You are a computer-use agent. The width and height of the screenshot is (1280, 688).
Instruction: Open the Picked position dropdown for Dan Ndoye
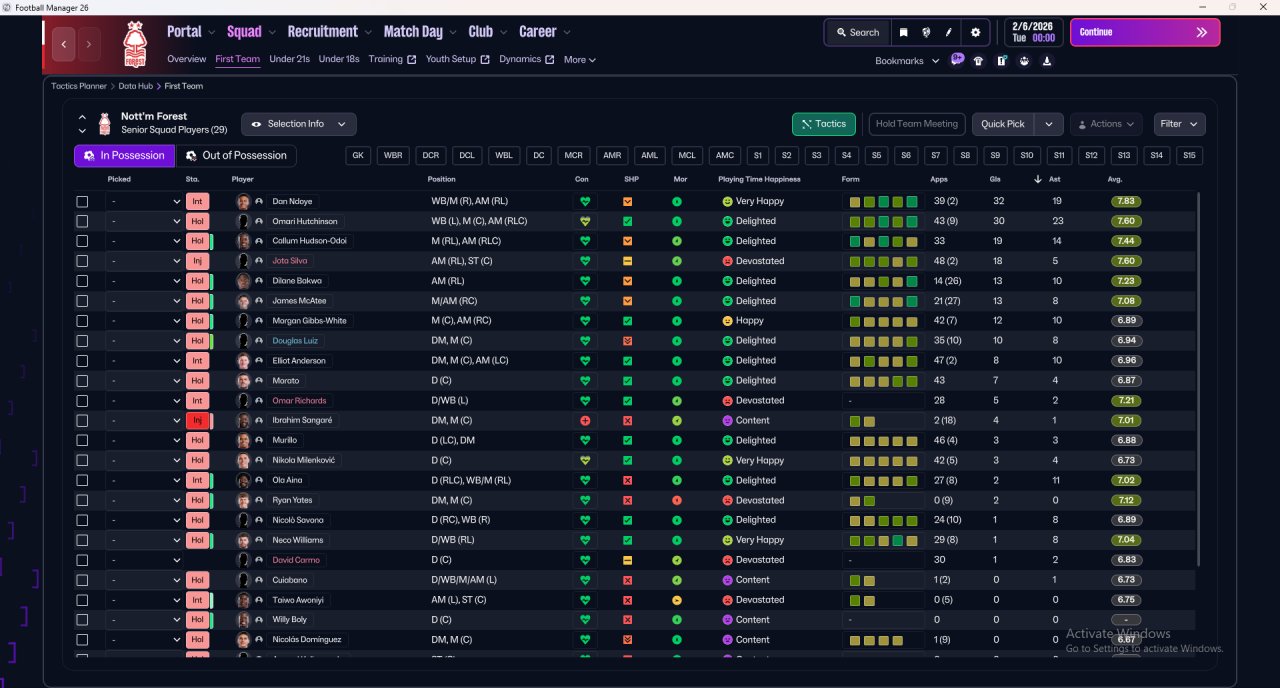pyautogui.click(x=144, y=201)
